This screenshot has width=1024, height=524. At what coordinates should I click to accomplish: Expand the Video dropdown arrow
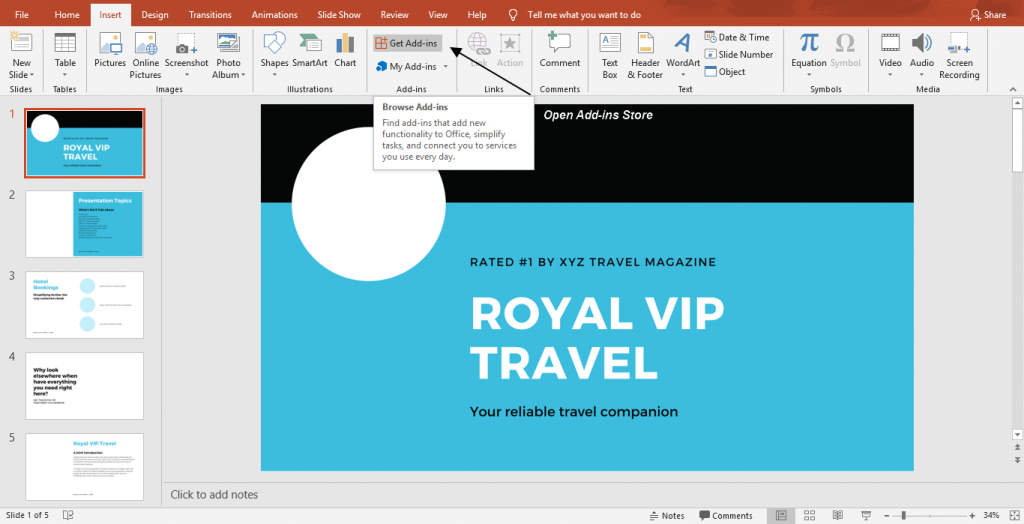pyautogui.click(x=889, y=74)
